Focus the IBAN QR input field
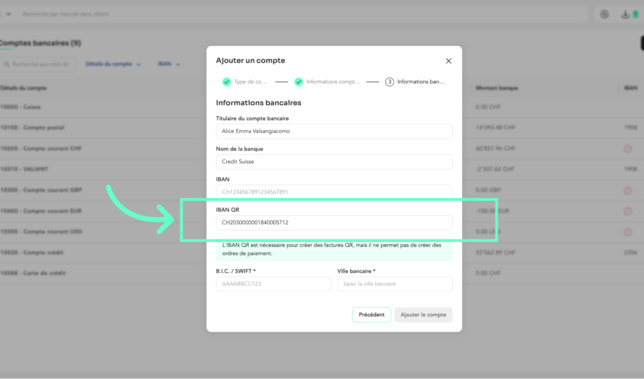Viewport: 644px width, 379px height. coord(334,223)
